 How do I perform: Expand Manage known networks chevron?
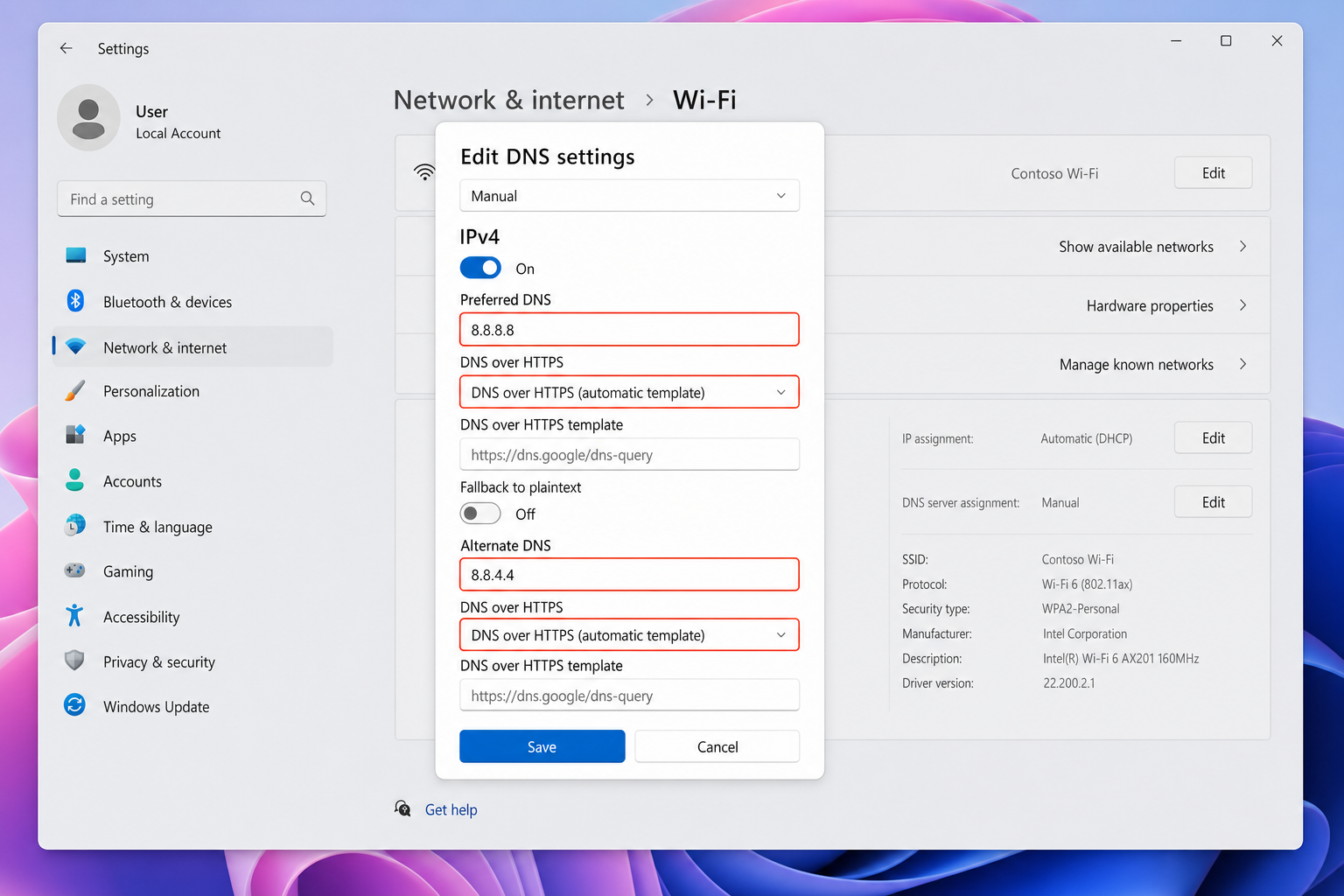(1242, 364)
